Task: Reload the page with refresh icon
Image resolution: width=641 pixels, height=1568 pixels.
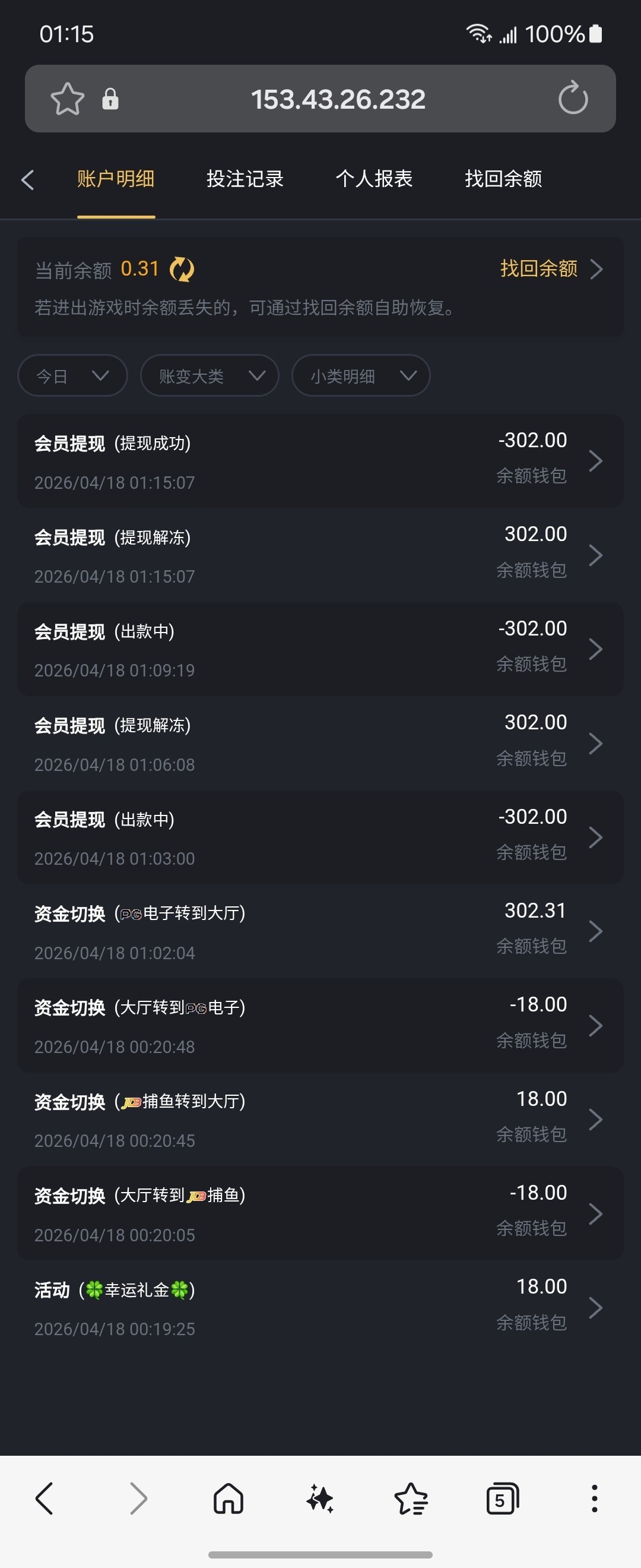Action: click(x=573, y=99)
